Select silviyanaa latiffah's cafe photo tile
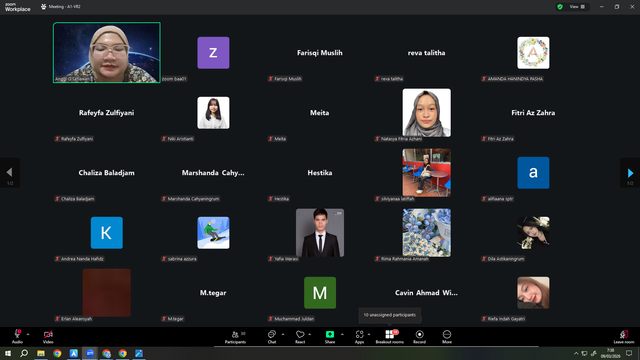This screenshot has width=640, height=360. (427, 173)
